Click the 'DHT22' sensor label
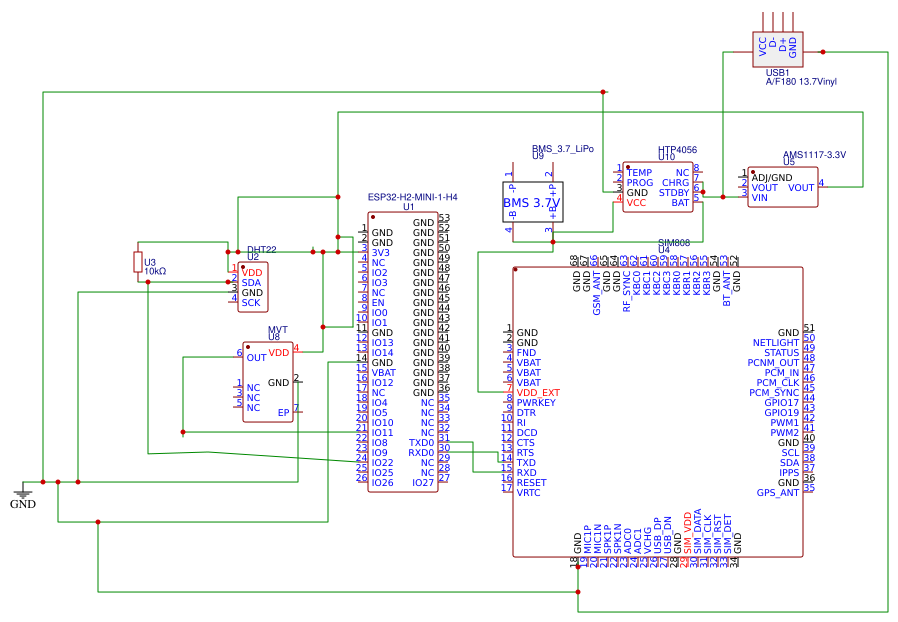This screenshot has height=622, width=898. pos(262,250)
